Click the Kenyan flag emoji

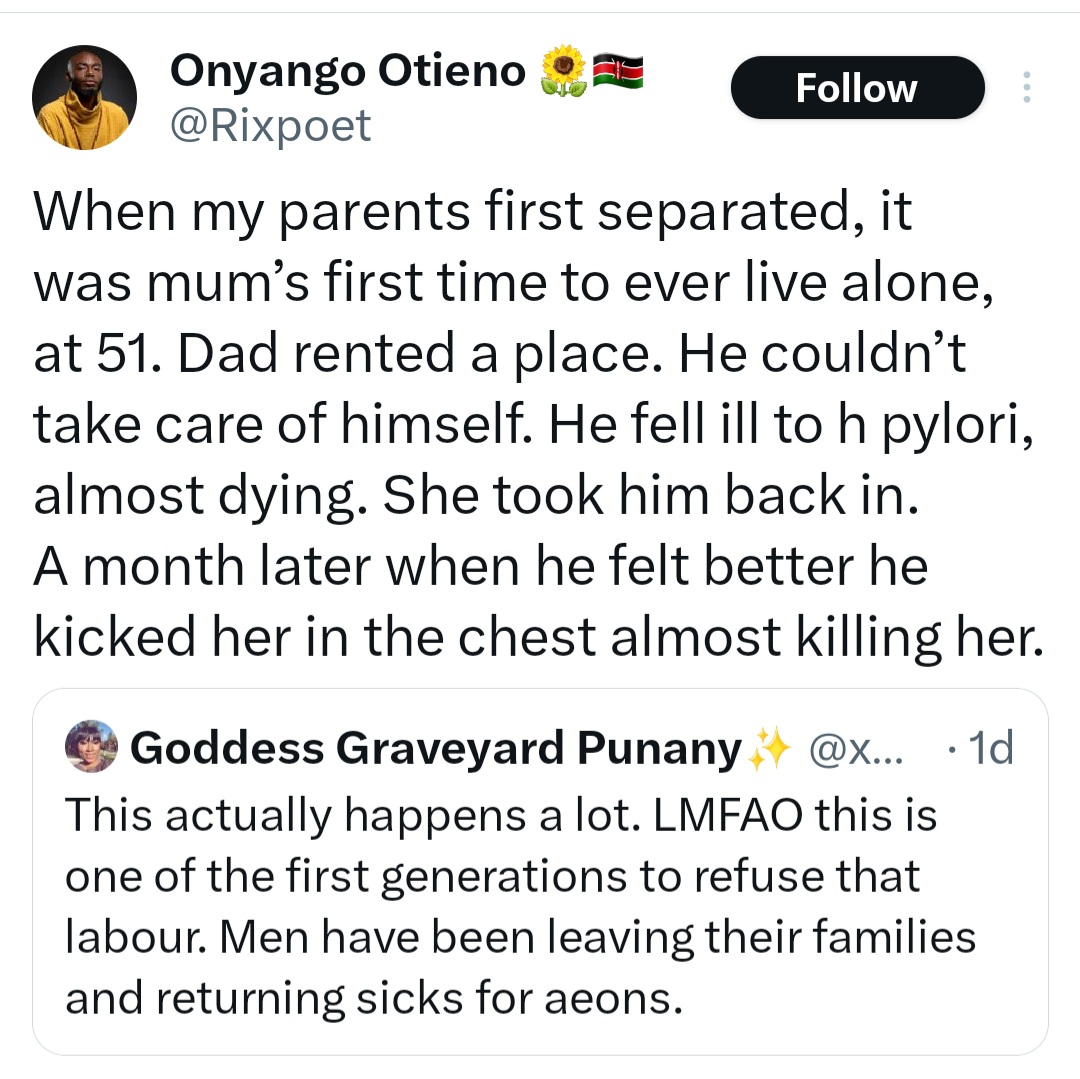(x=618, y=71)
